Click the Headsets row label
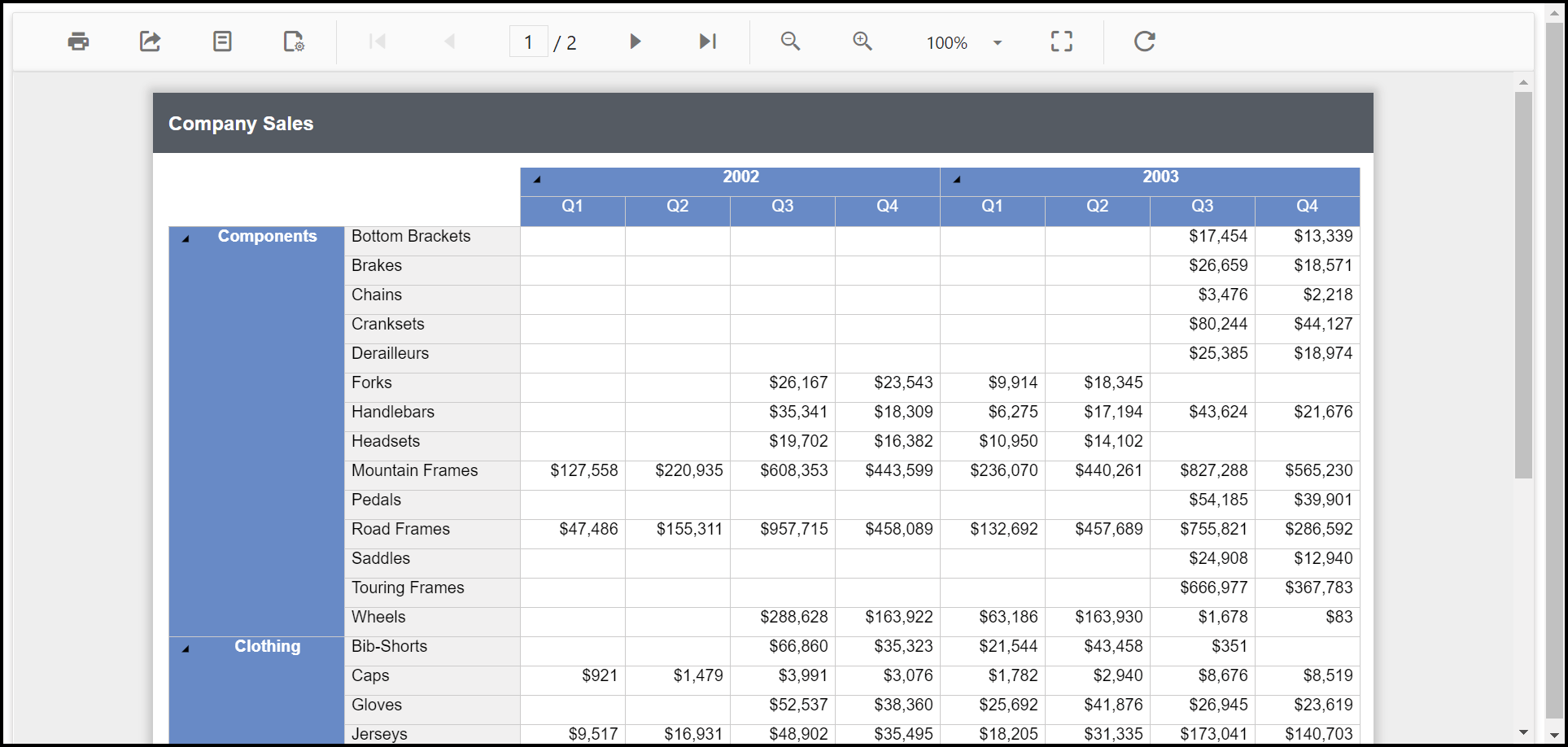 coord(386,441)
